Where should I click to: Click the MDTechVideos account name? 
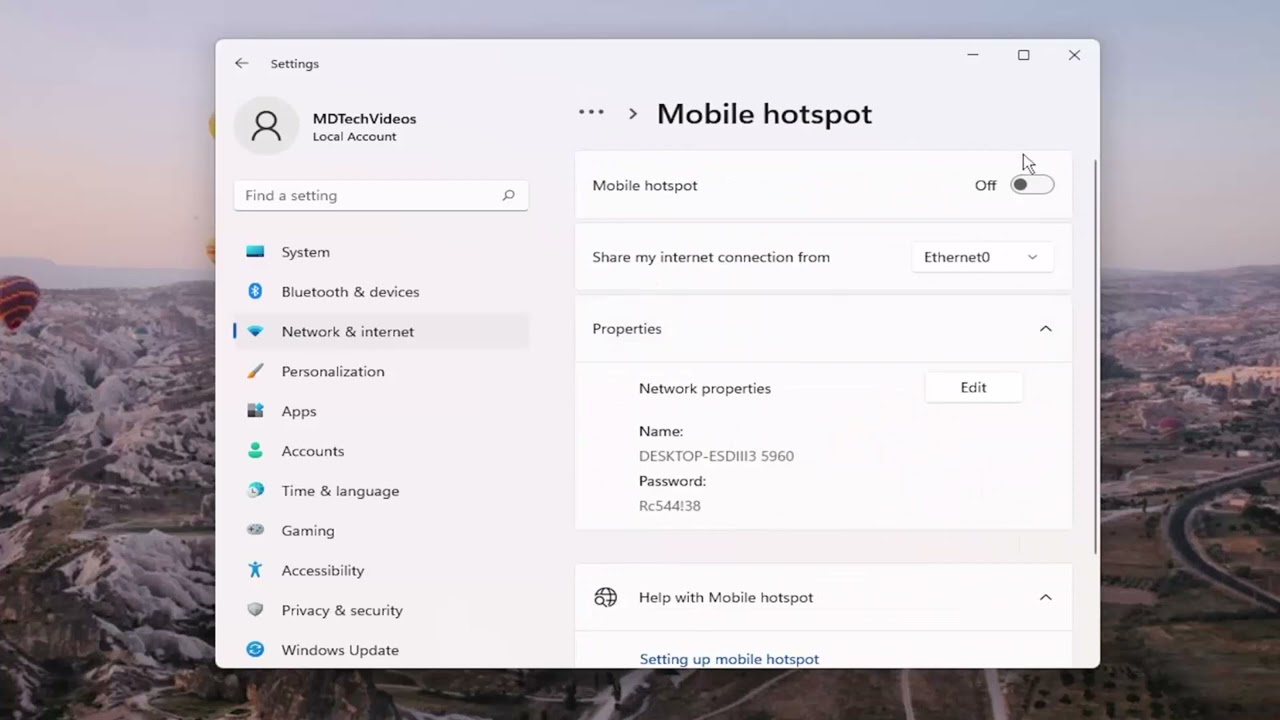click(x=364, y=118)
